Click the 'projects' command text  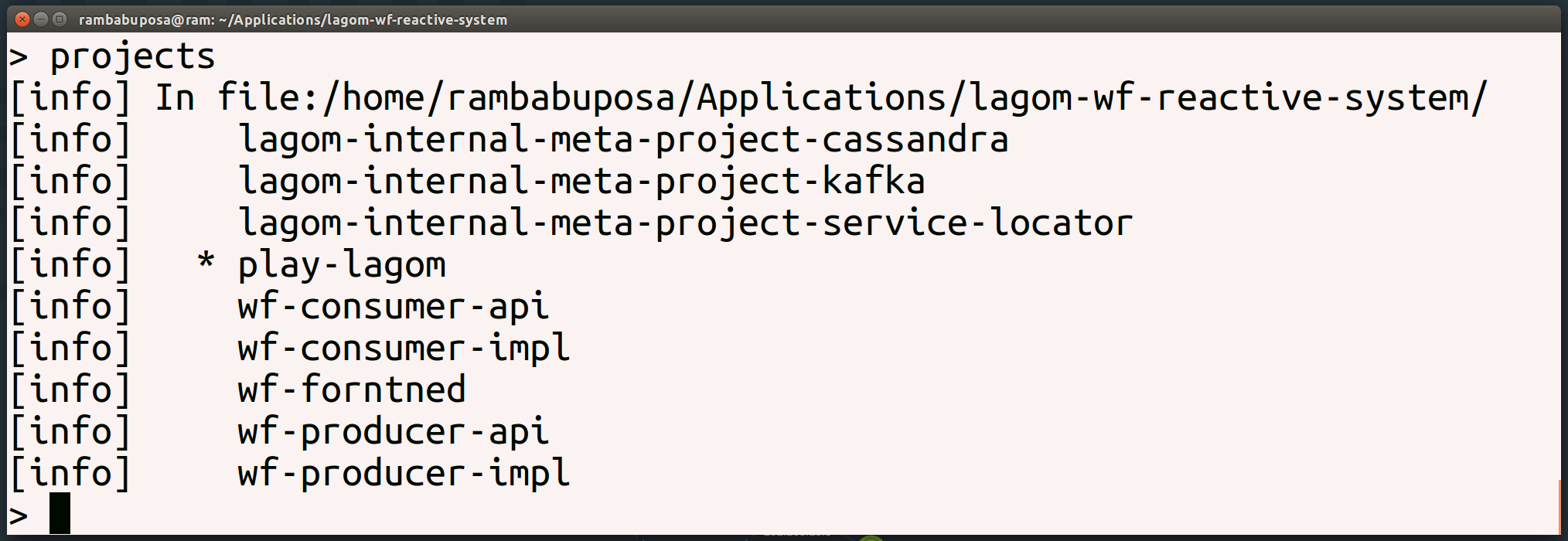coord(132,57)
